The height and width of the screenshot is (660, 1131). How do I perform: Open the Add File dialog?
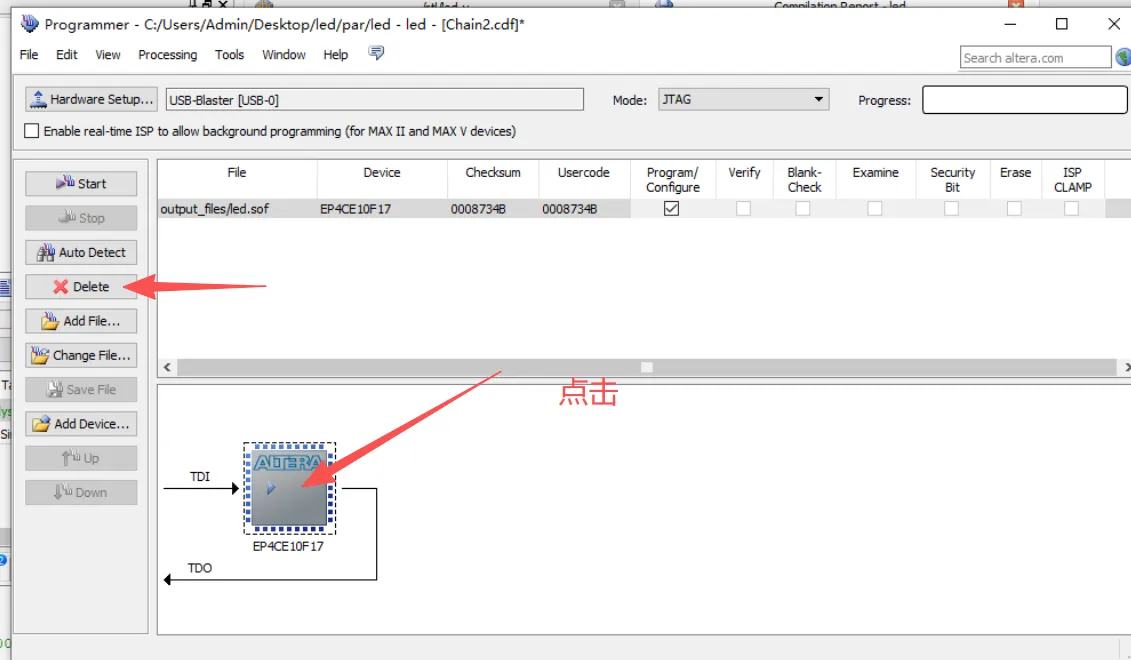(81, 321)
